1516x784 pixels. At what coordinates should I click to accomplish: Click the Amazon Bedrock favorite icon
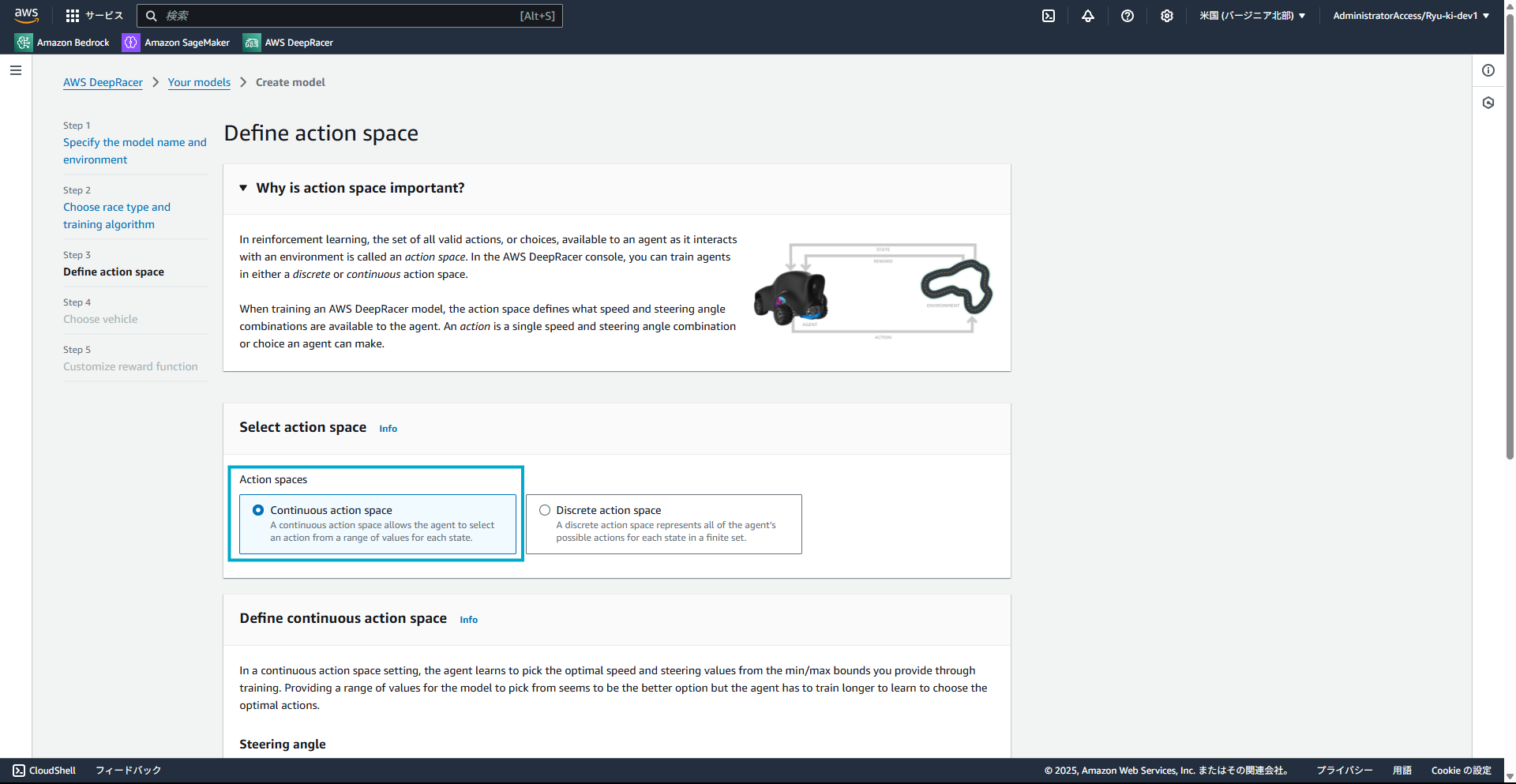[x=24, y=43]
